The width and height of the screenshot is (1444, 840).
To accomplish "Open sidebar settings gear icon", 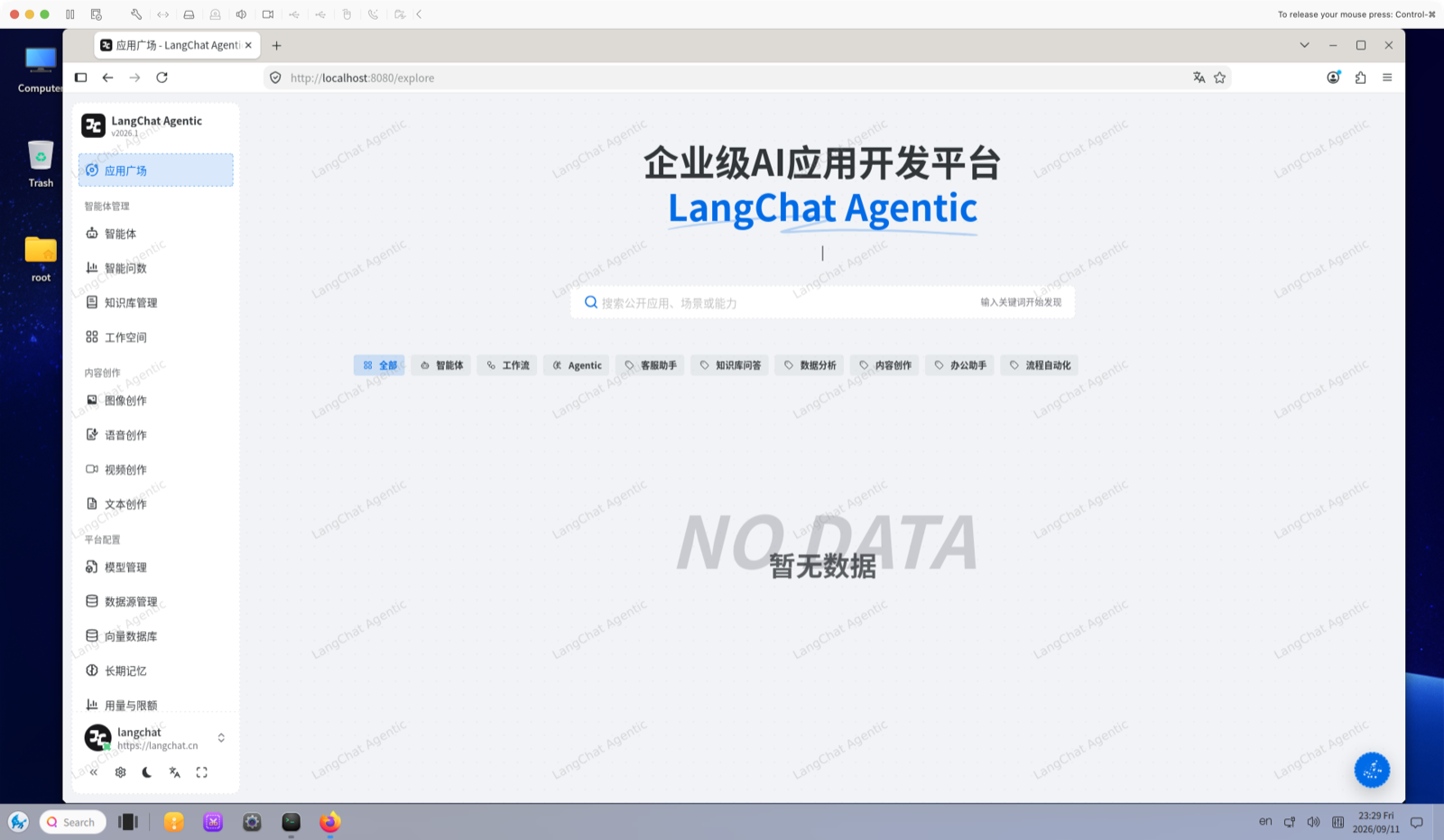I will [120, 772].
